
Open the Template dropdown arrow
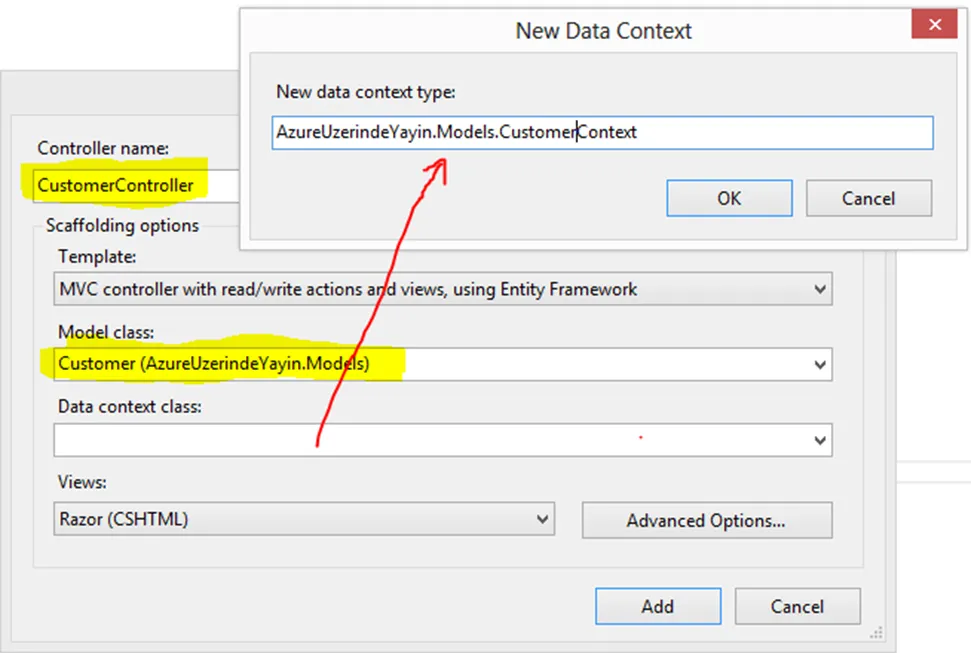tap(820, 289)
